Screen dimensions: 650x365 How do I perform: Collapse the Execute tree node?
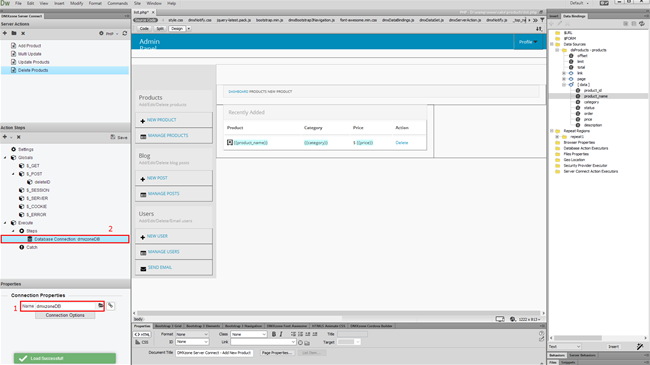click(5, 223)
